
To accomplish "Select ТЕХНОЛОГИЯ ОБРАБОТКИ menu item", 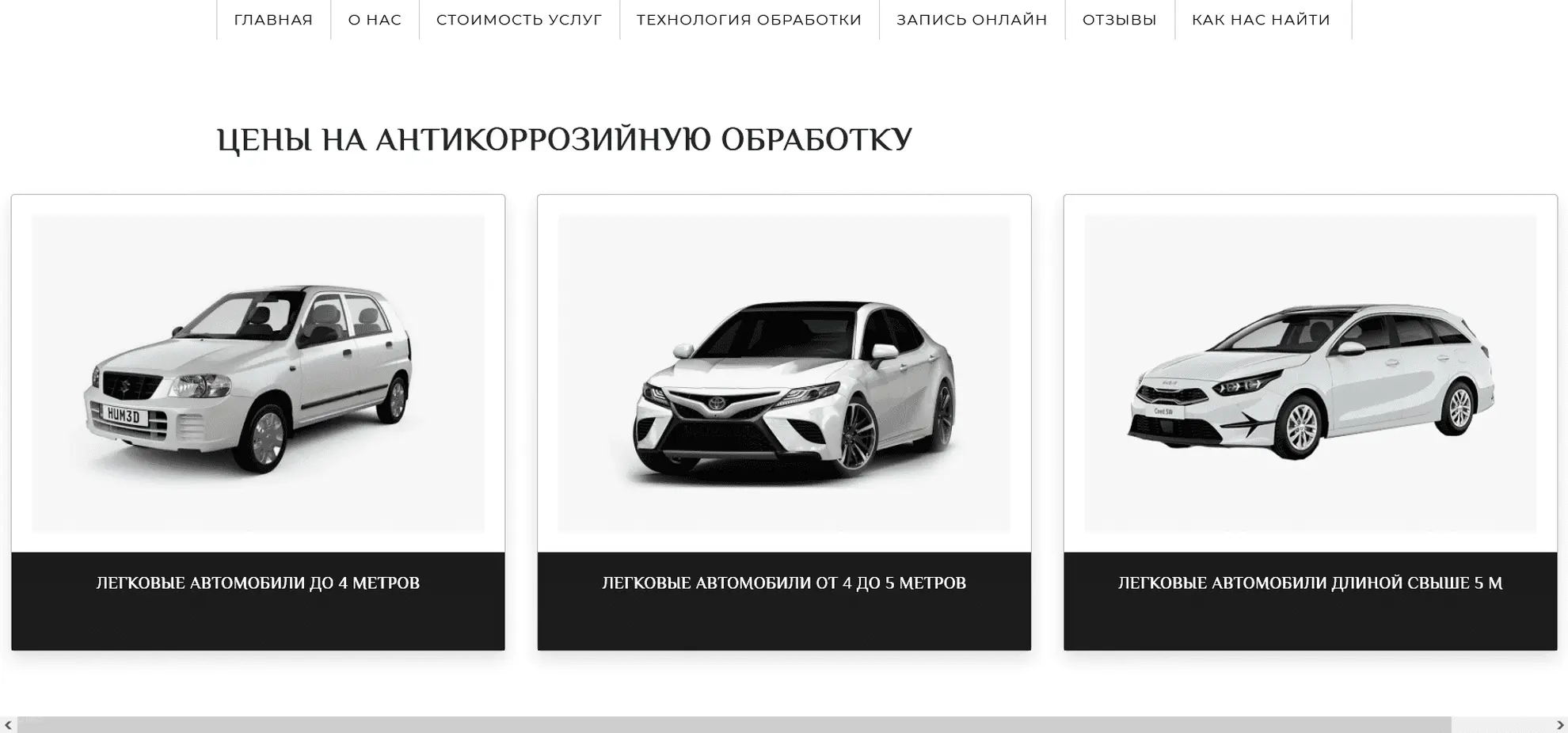I will point(749,20).
